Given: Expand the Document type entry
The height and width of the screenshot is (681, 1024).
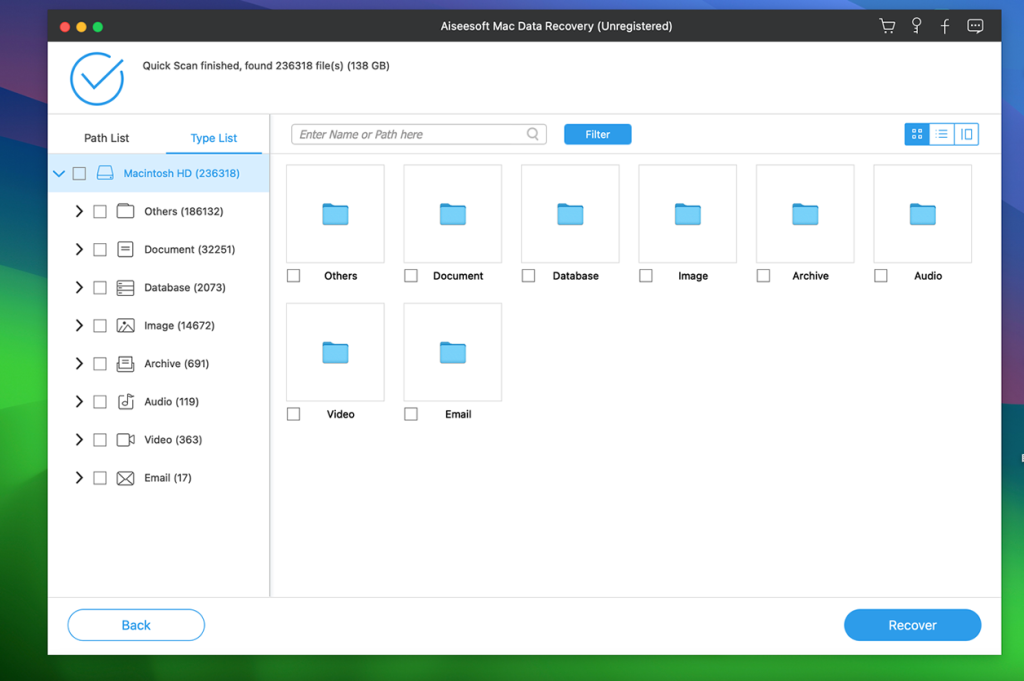Looking at the screenshot, I should tap(81, 249).
